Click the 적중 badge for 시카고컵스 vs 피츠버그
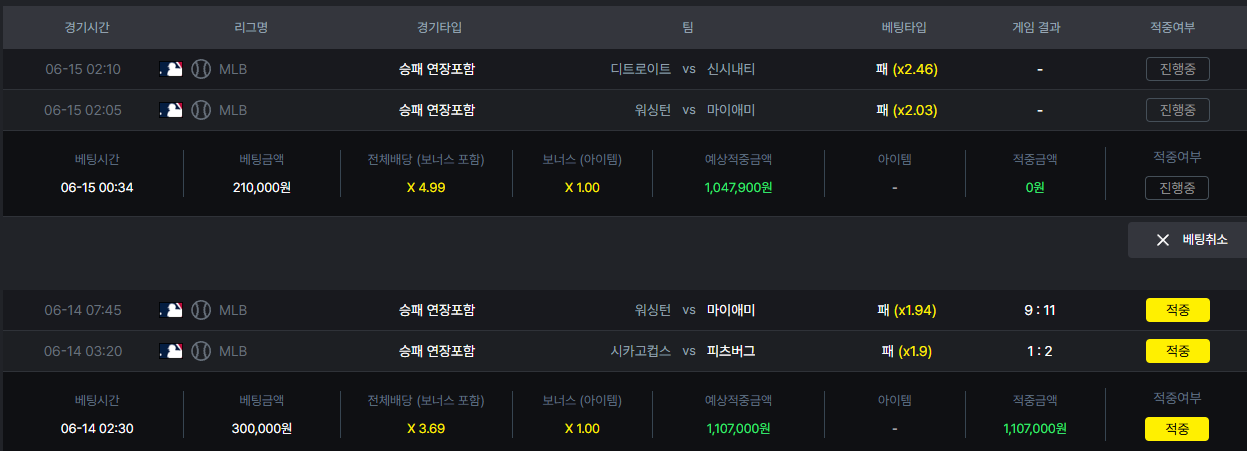The height and width of the screenshot is (451, 1247). [x=1178, y=351]
